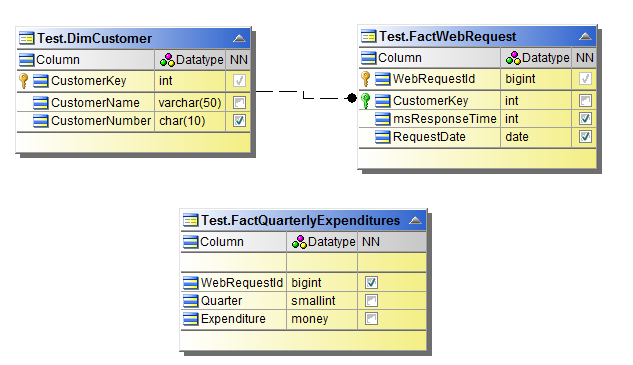Click column icon beside DimCustomer CustomerKey

pyautogui.click(x=40, y=81)
